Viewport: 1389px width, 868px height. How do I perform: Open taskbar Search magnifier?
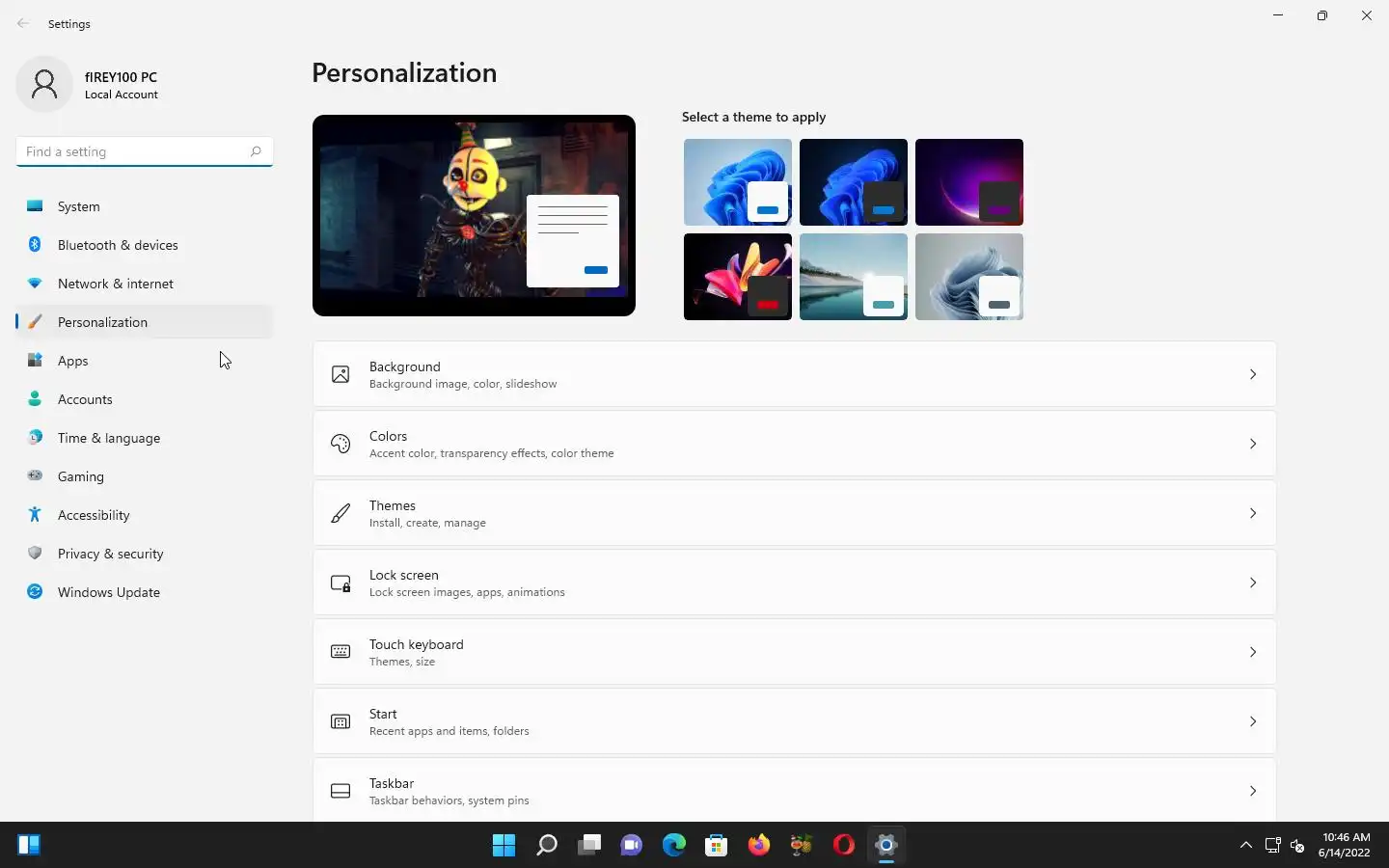pyautogui.click(x=546, y=846)
